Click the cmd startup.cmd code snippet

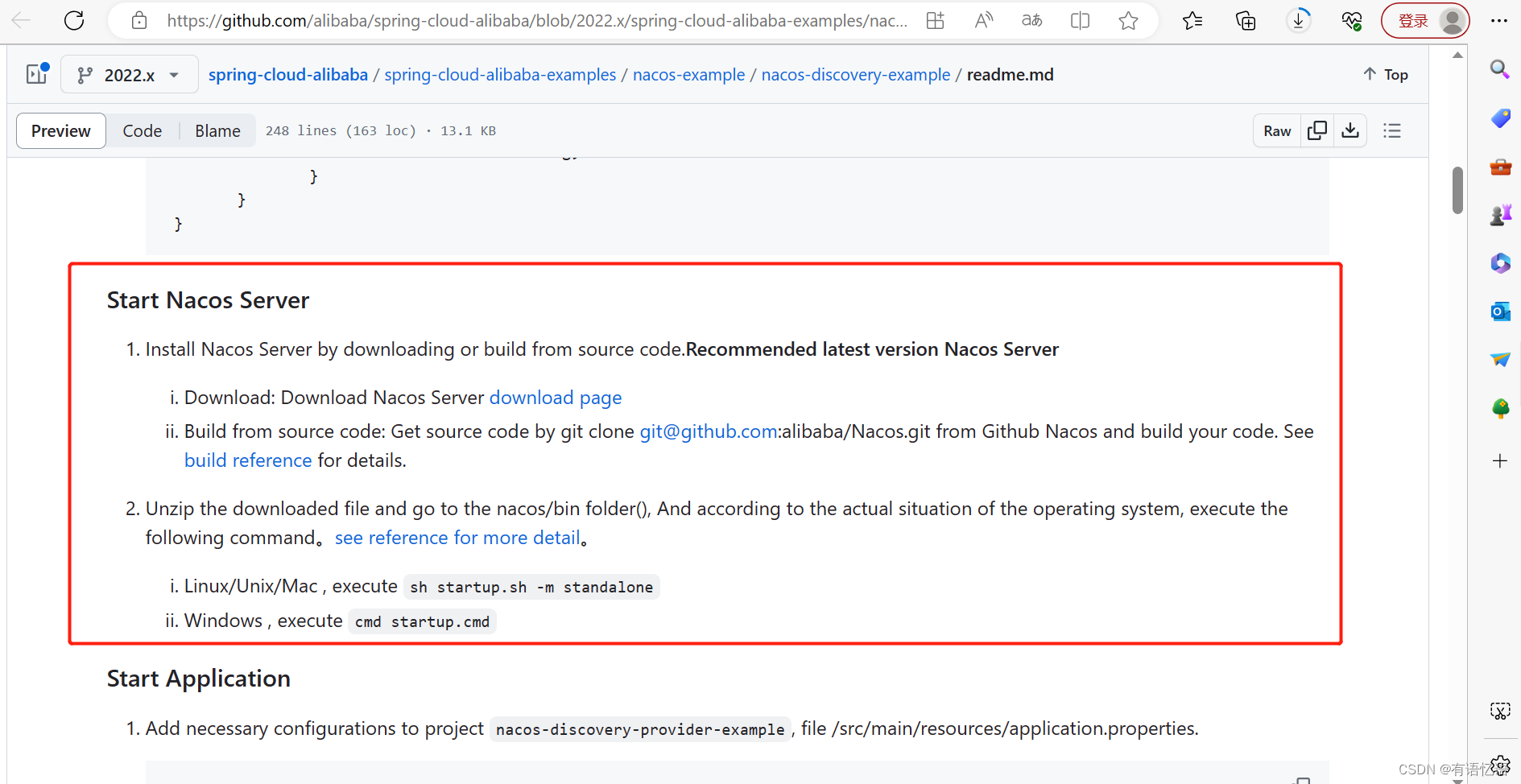point(422,621)
